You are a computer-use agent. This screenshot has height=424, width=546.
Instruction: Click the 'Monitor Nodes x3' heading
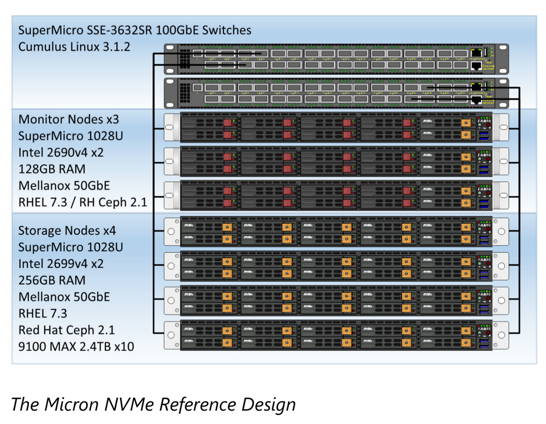(x=69, y=119)
